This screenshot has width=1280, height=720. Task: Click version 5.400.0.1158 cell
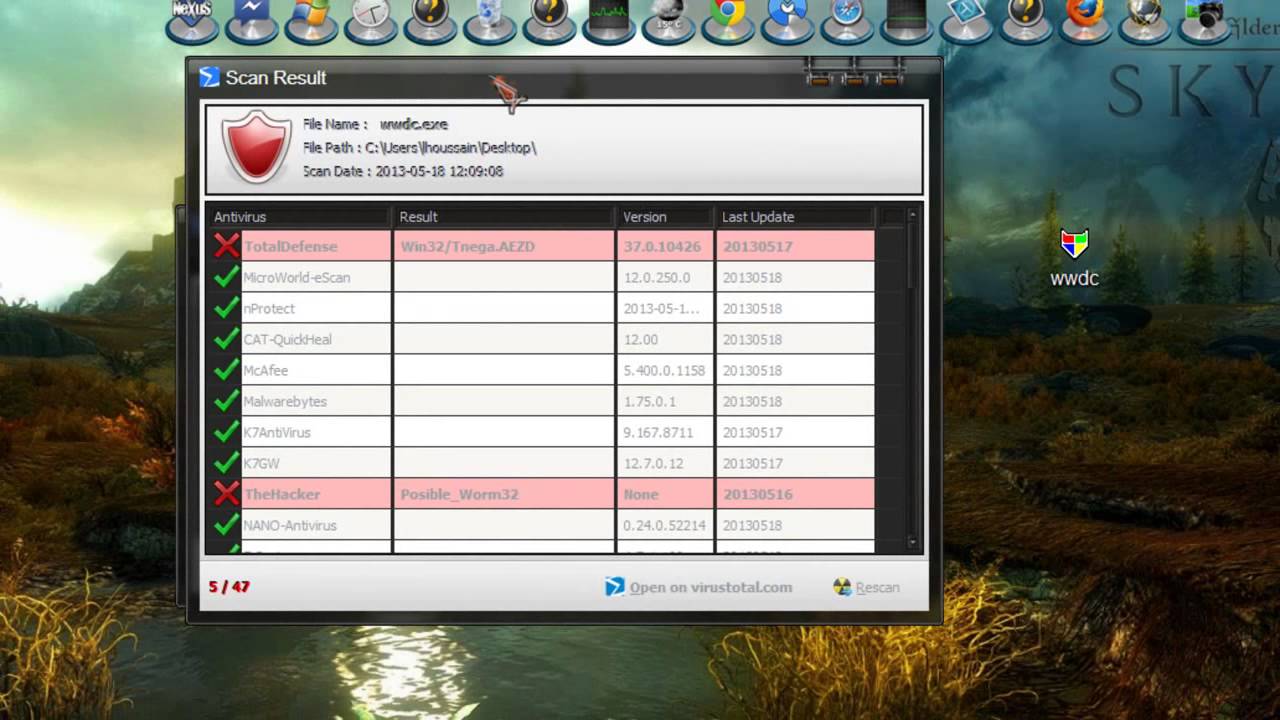pyautogui.click(x=664, y=370)
